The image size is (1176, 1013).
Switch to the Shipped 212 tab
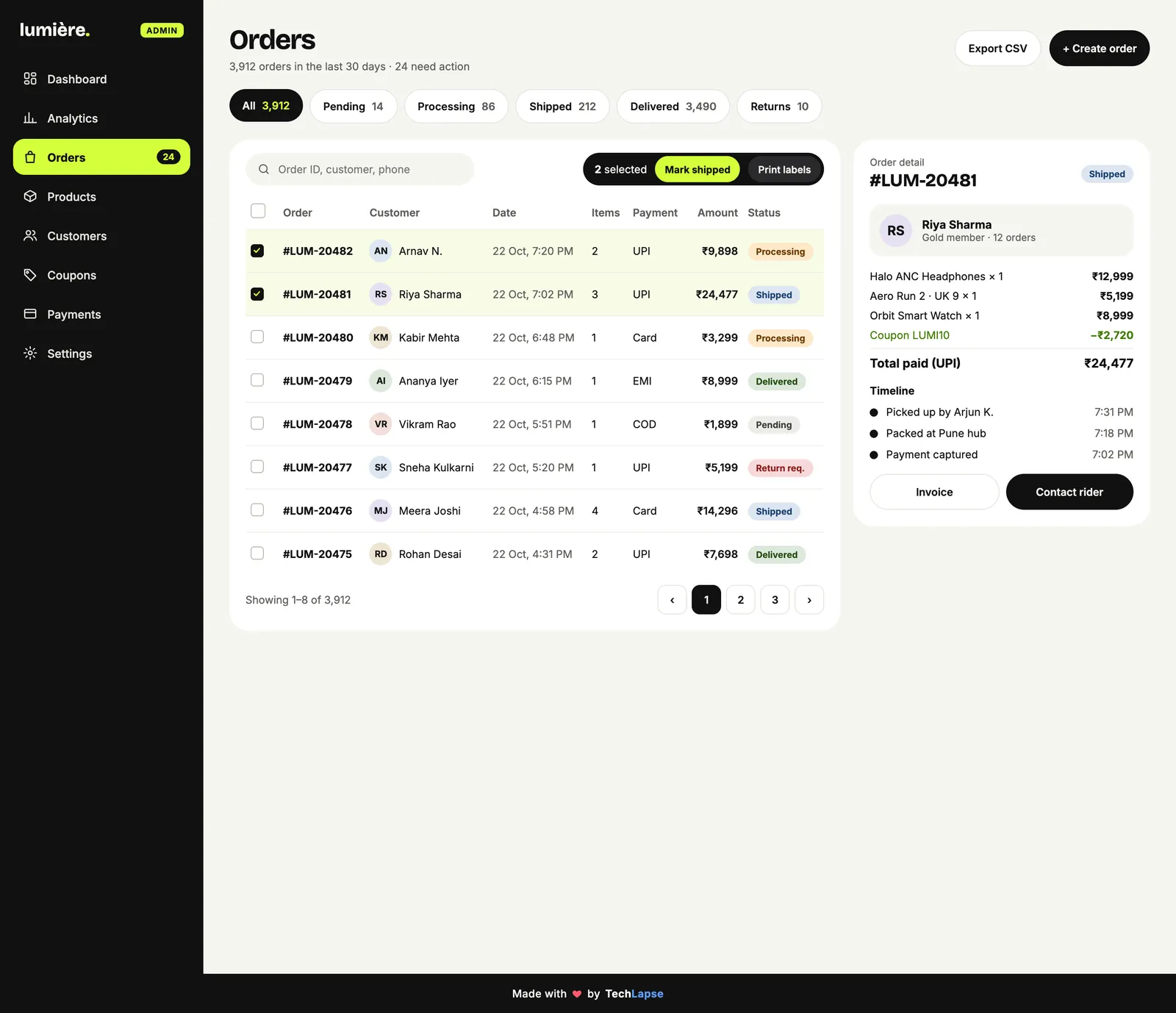(562, 106)
